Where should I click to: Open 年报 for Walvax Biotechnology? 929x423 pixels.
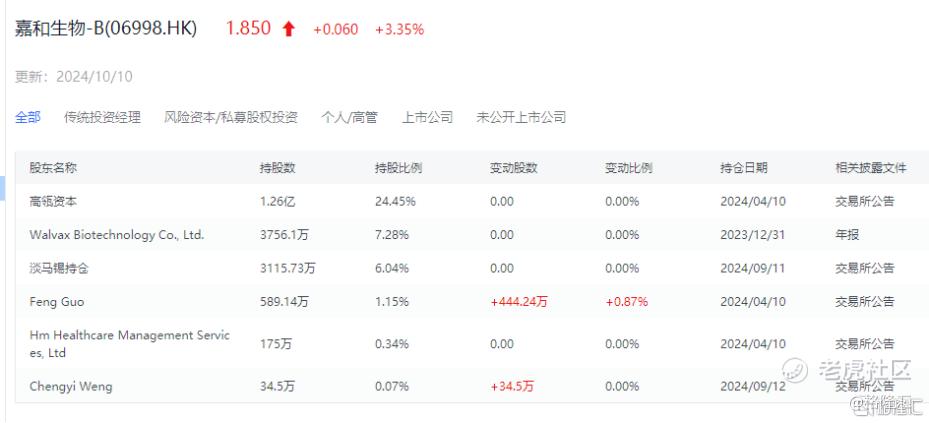(847, 235)
